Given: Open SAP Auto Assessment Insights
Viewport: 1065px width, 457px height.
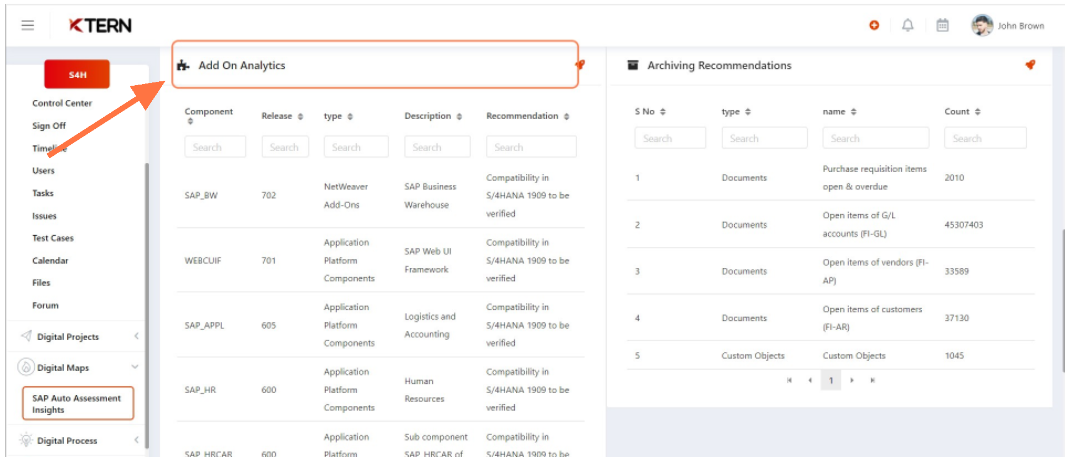Looking at the screenshot, I should [78, 404].
